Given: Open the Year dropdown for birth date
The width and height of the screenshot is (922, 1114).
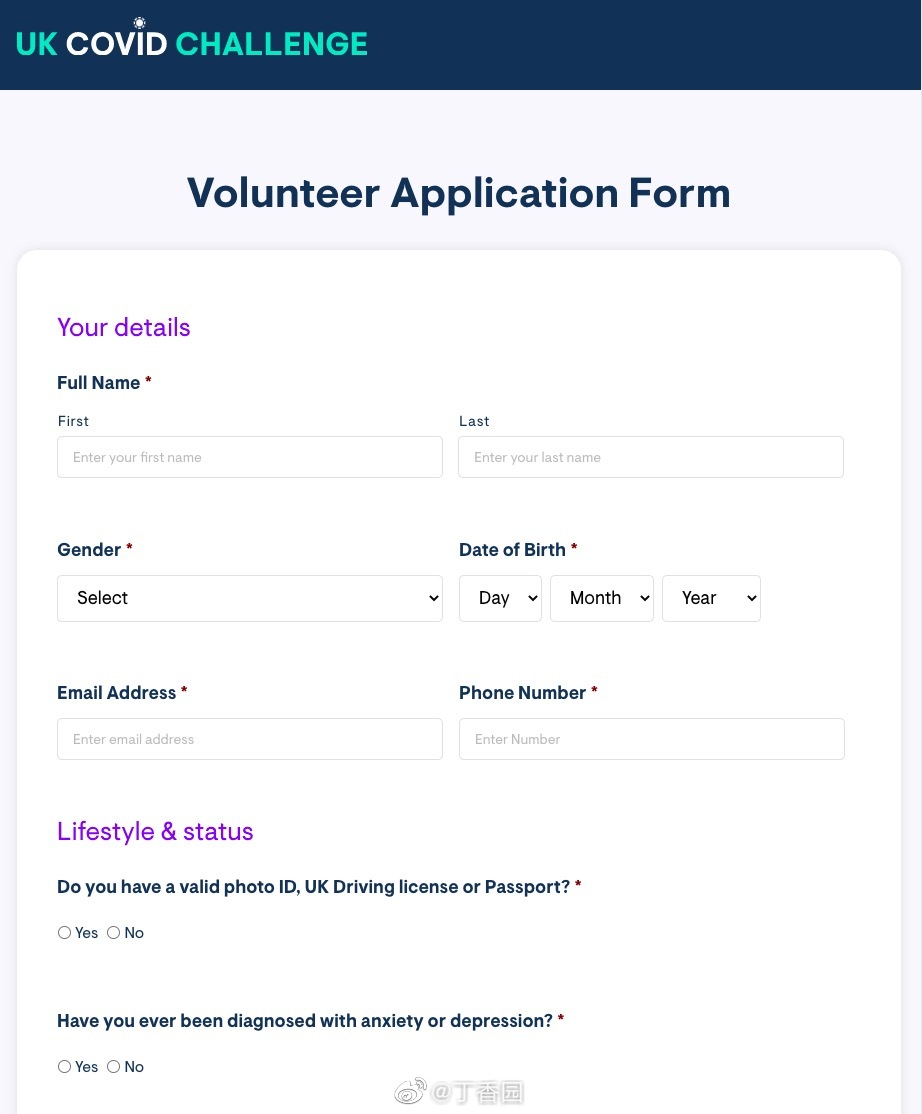Looking at the screenshot, I should click(711, 598).
